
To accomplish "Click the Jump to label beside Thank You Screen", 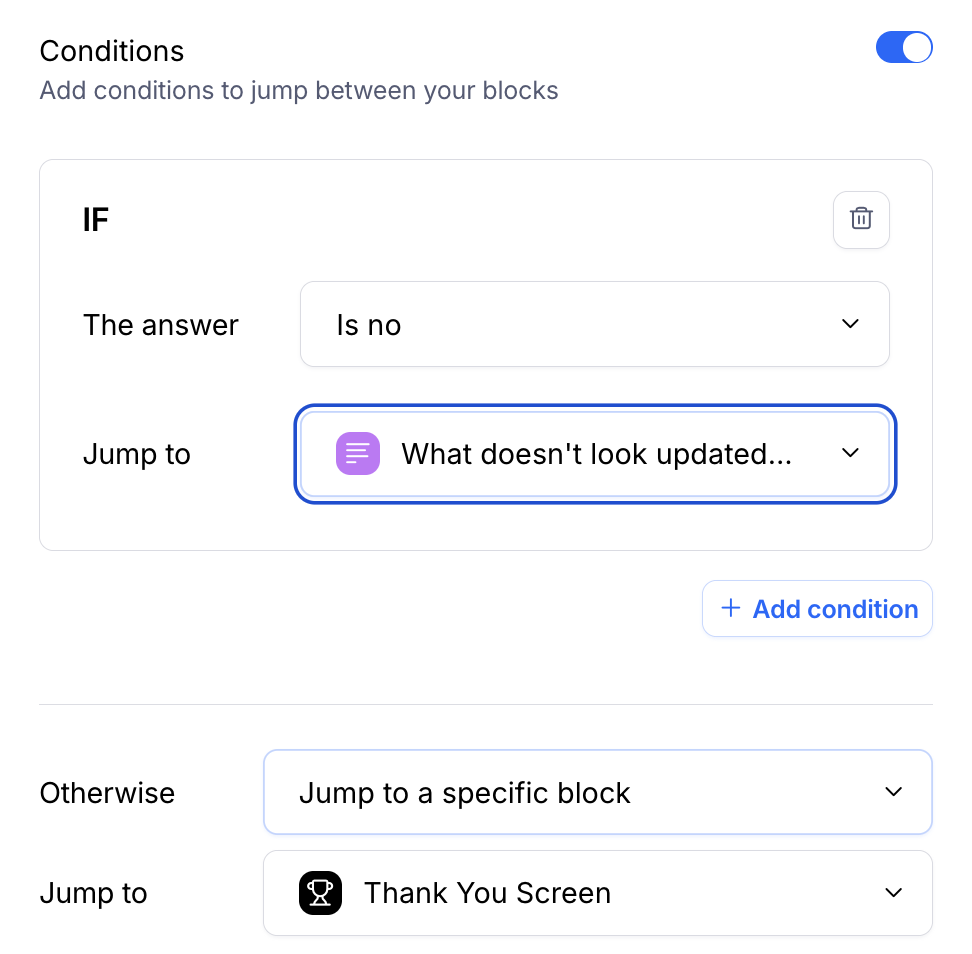I will pyautogui.click(x=93, y=893).
